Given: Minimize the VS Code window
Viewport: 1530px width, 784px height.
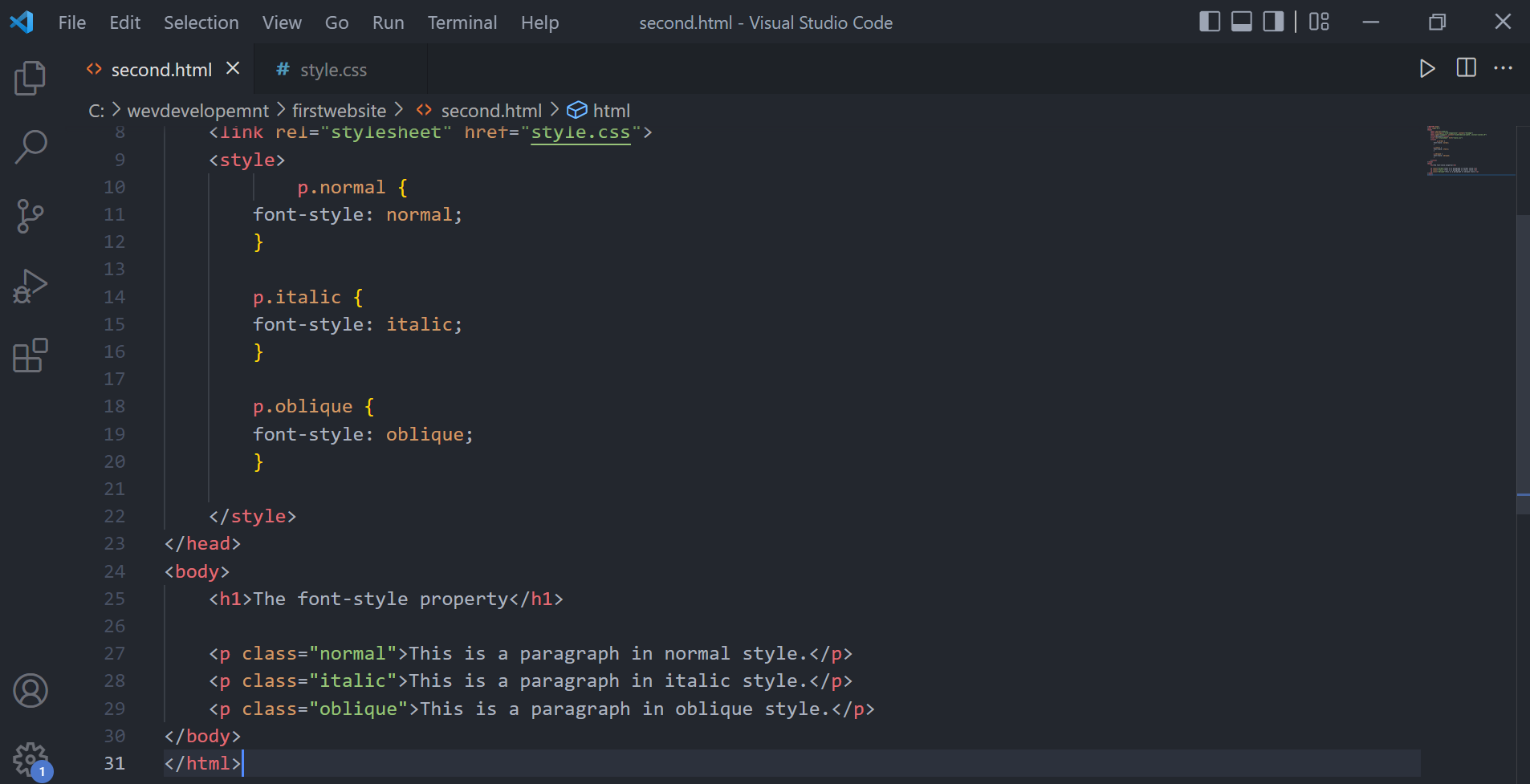Looking at the screenshot, I should [x=1371, y=22].
